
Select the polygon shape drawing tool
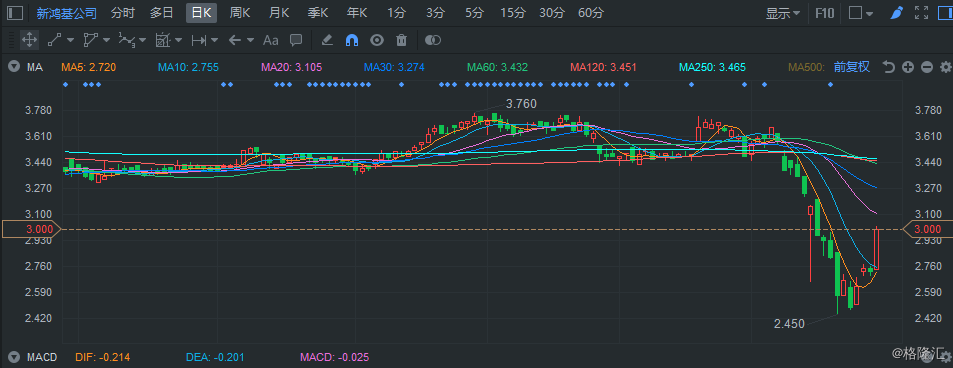[91, 40]
